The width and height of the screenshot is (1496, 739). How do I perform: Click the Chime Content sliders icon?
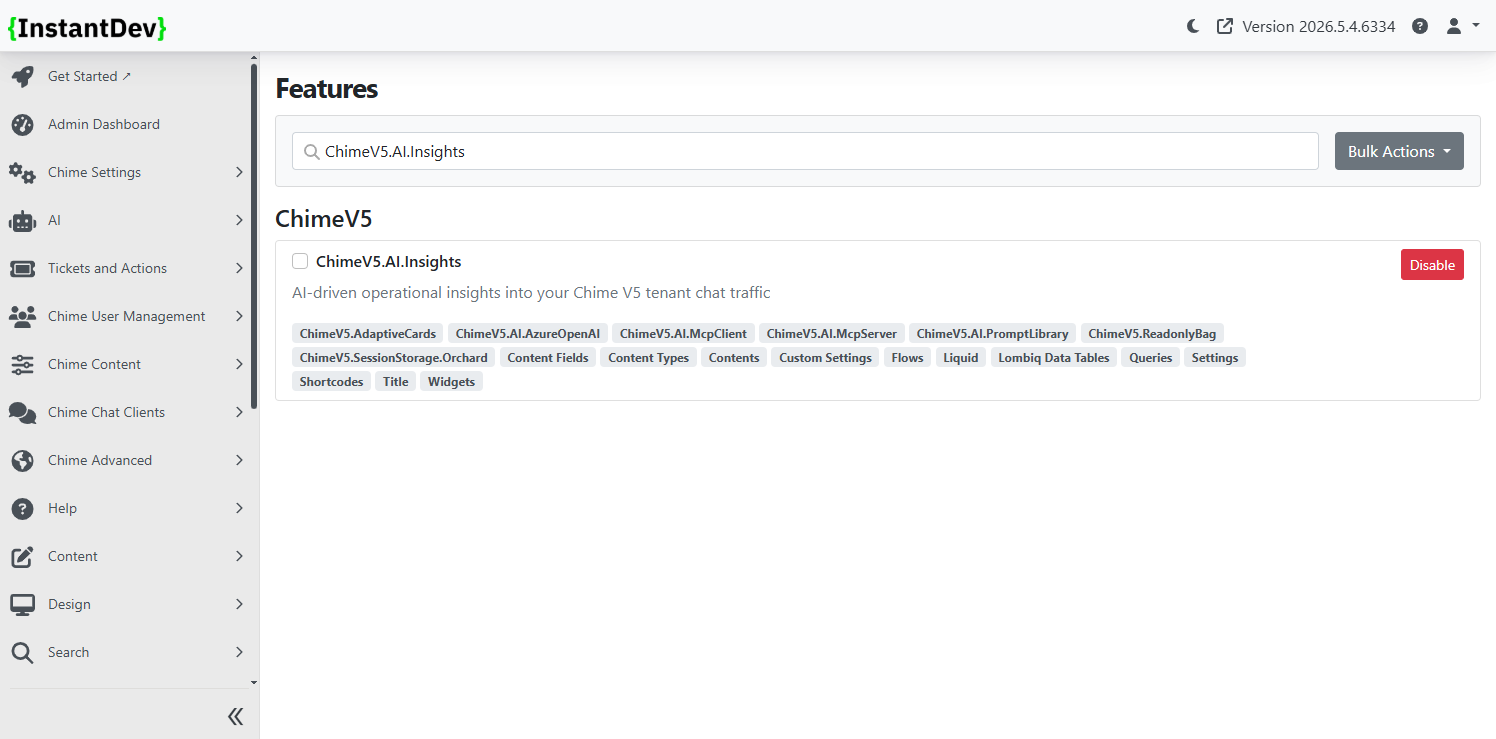pos(22,364)
